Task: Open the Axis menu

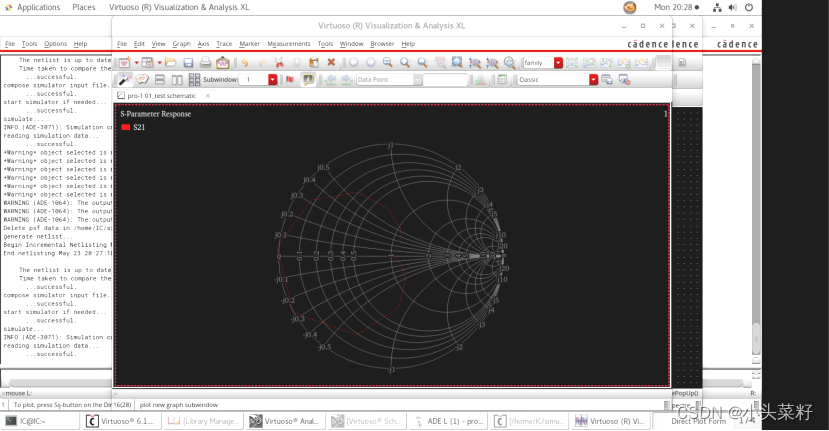Action: 204,43
